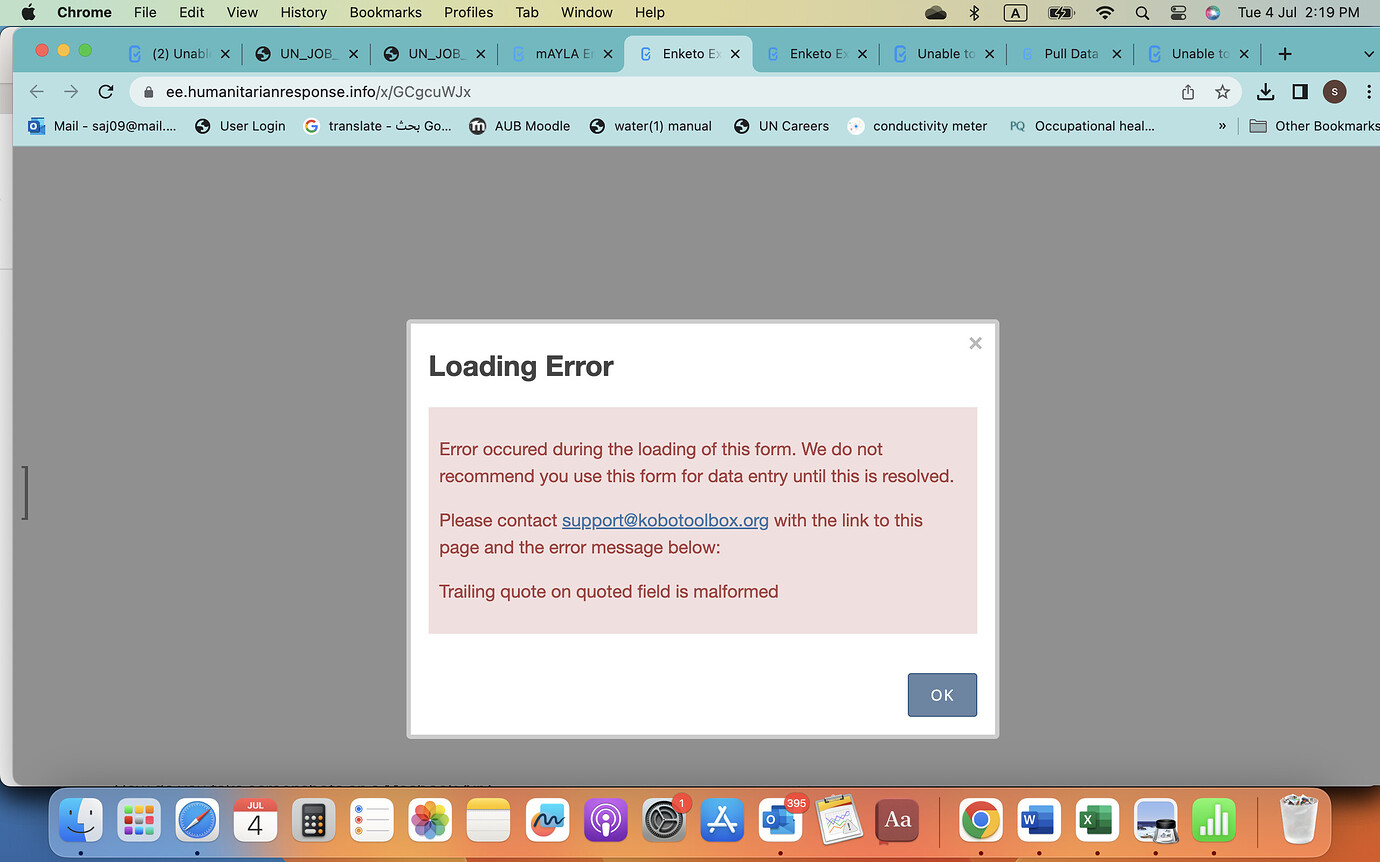Open the Downloads list
Image resolution: width=1380 pixels, height=862 pixels.
(1264, 91)
